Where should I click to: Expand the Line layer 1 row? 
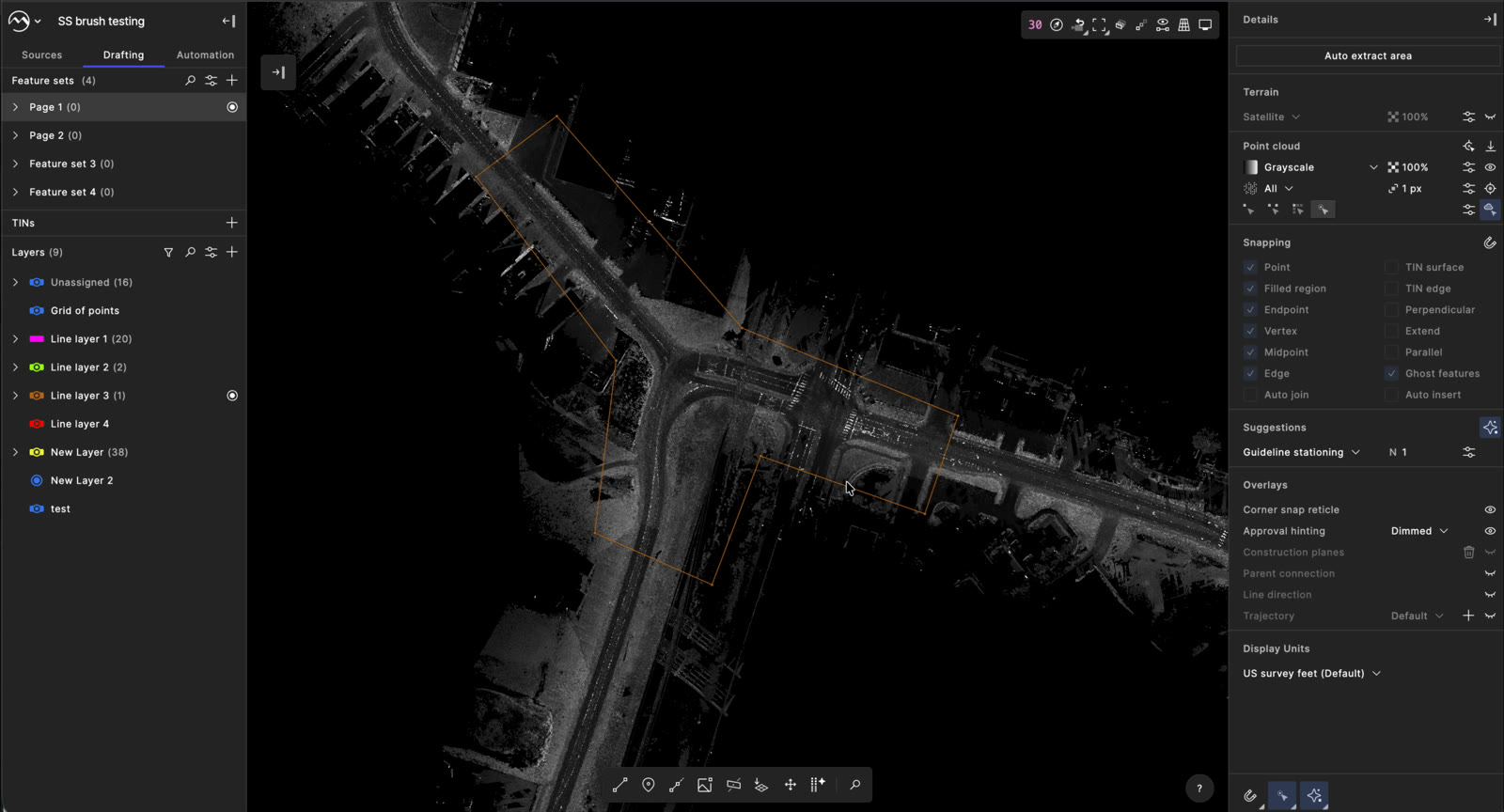tap(15, 338)
